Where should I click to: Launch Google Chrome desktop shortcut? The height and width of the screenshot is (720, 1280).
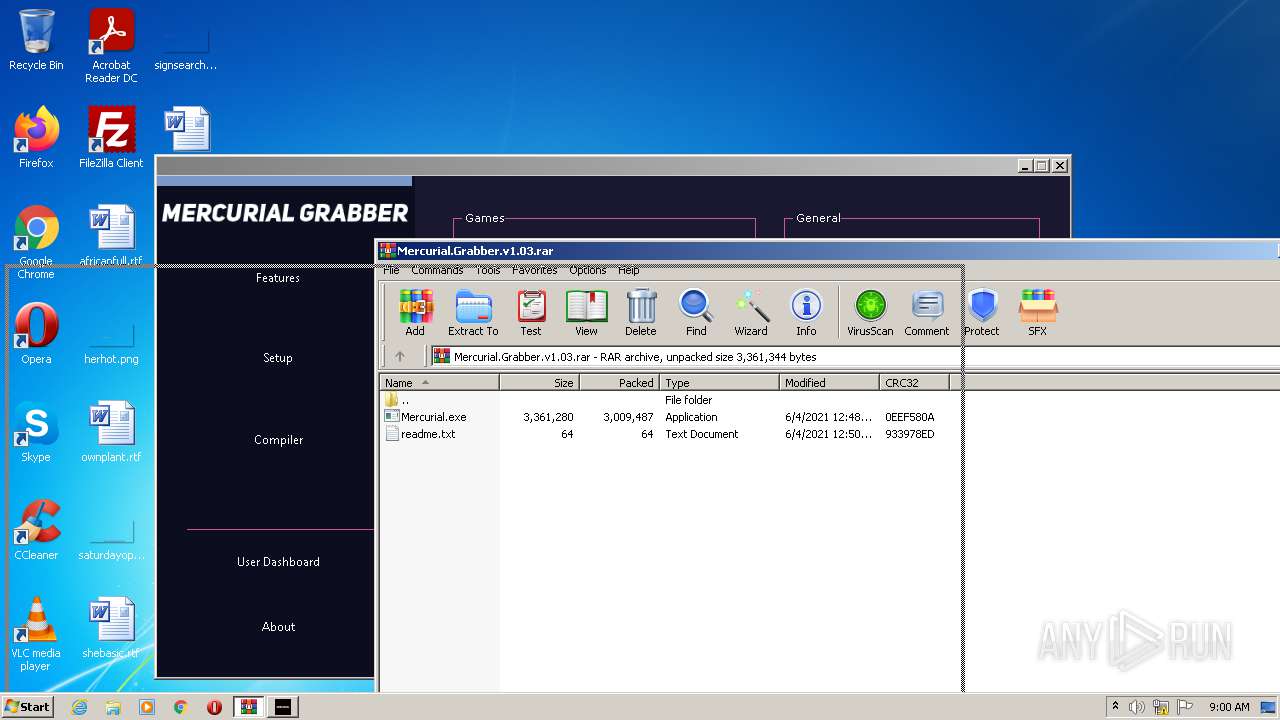coord(36,242)
